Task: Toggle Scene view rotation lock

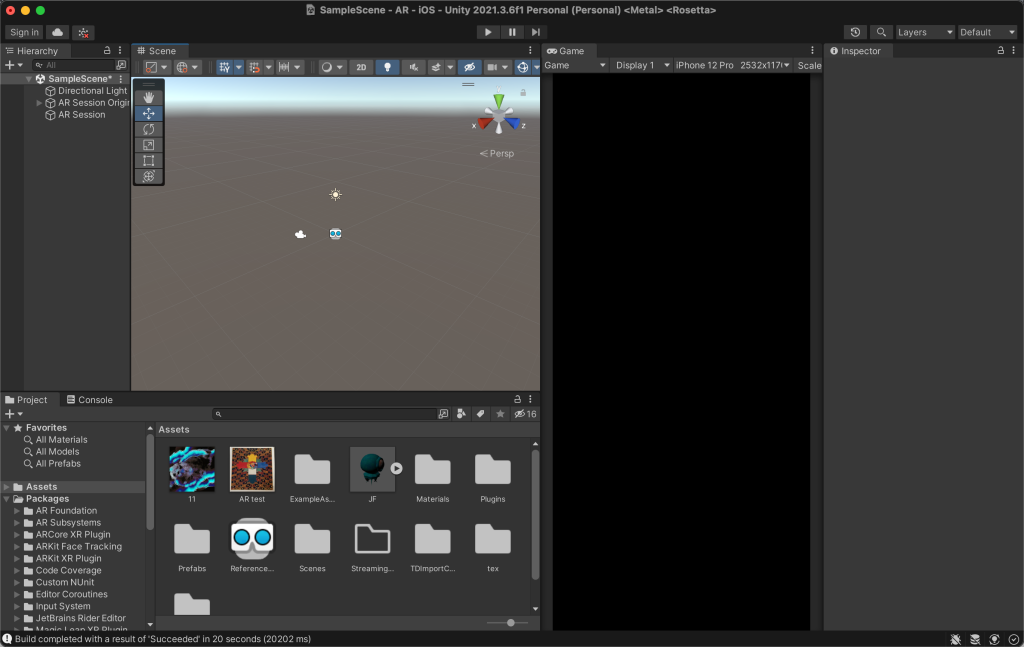Action: pos(523,93)
